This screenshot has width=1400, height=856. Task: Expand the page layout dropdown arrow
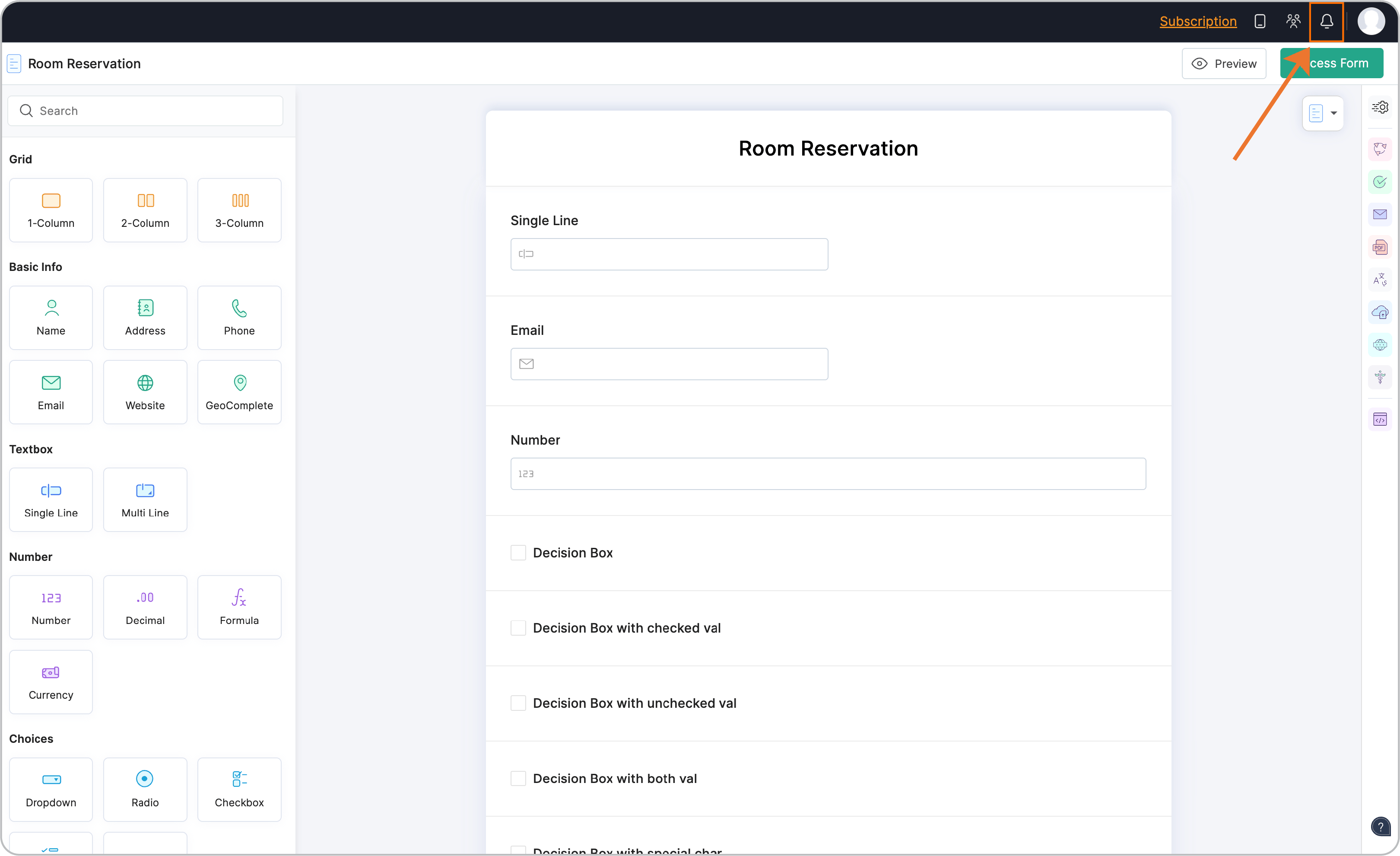[x=1333, y=113]
